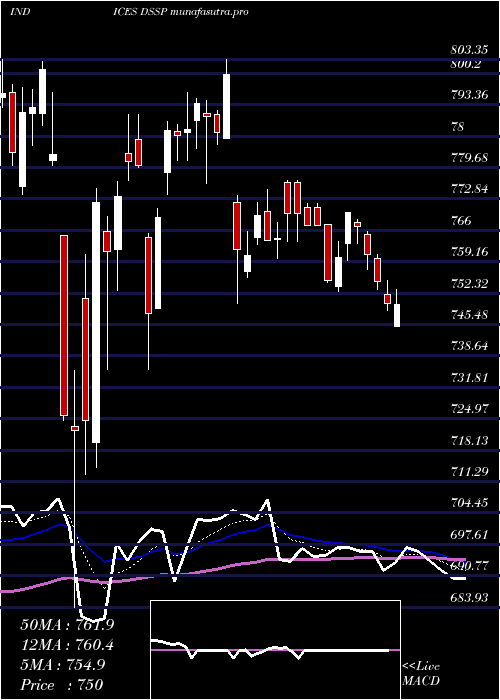Click the tall white candle reaching 803.35
The height and width of the screenshot is (700, 500).
(226, 106)
